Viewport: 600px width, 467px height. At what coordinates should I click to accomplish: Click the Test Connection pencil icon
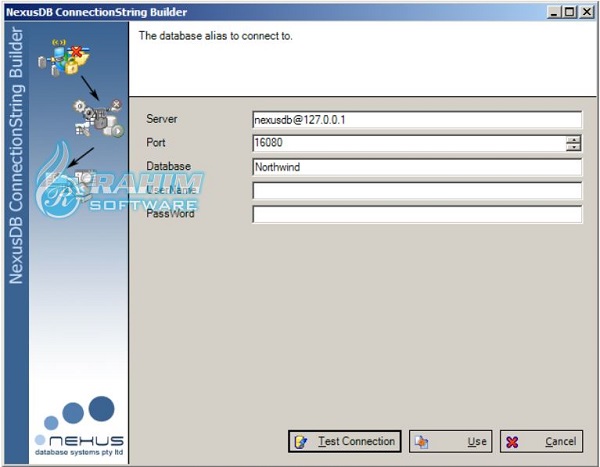[x=301, y=442]
